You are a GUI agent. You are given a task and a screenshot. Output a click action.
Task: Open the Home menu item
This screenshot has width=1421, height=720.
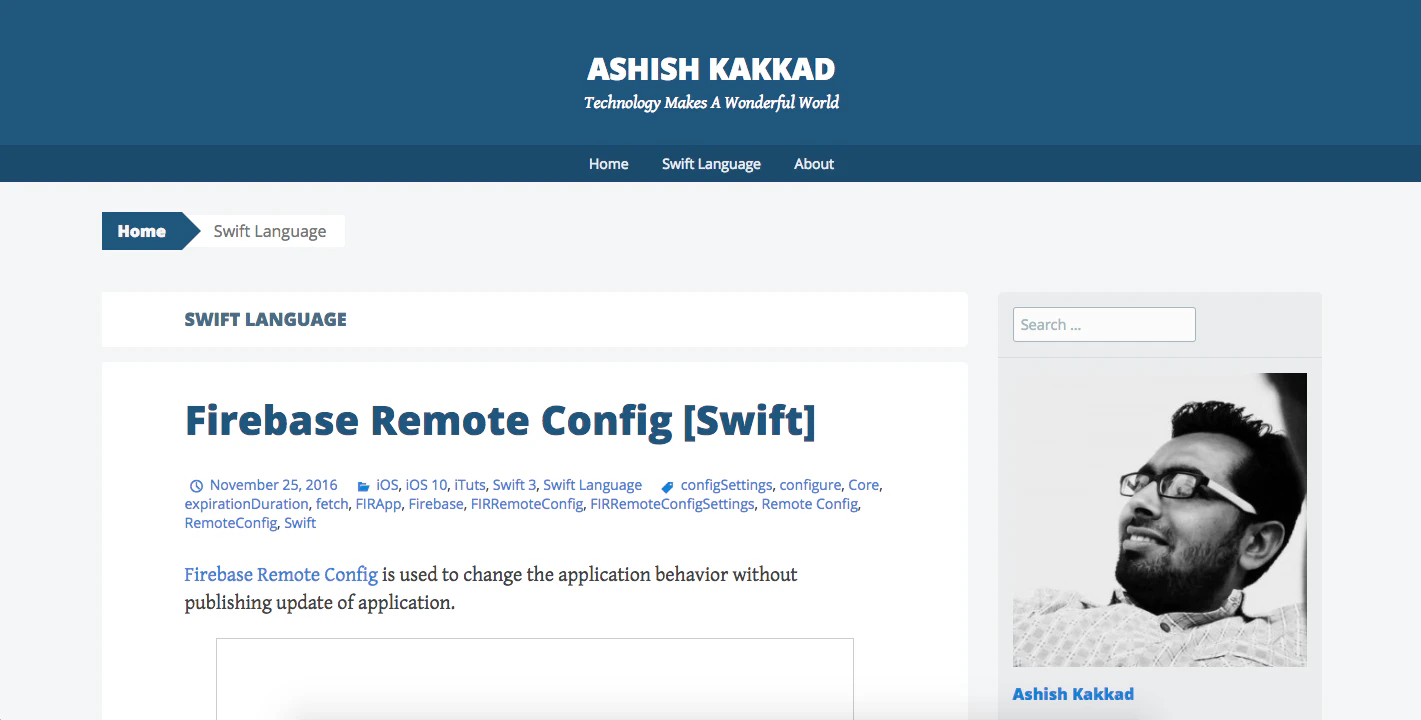608,163
